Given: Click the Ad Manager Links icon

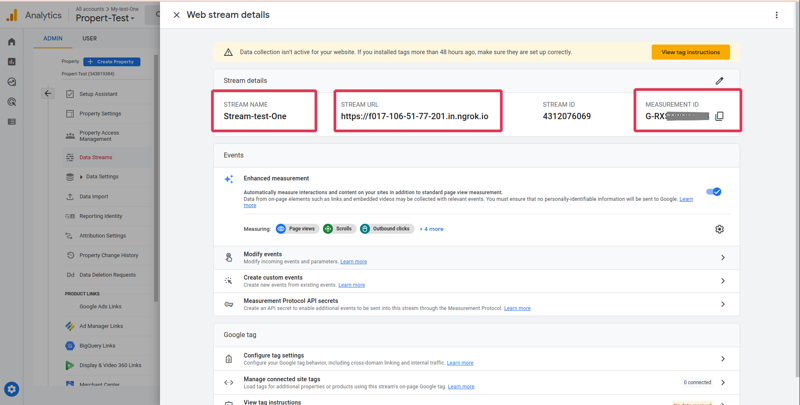Looking at the screenshot, I should pyautogui.click(x=70, y=326).
